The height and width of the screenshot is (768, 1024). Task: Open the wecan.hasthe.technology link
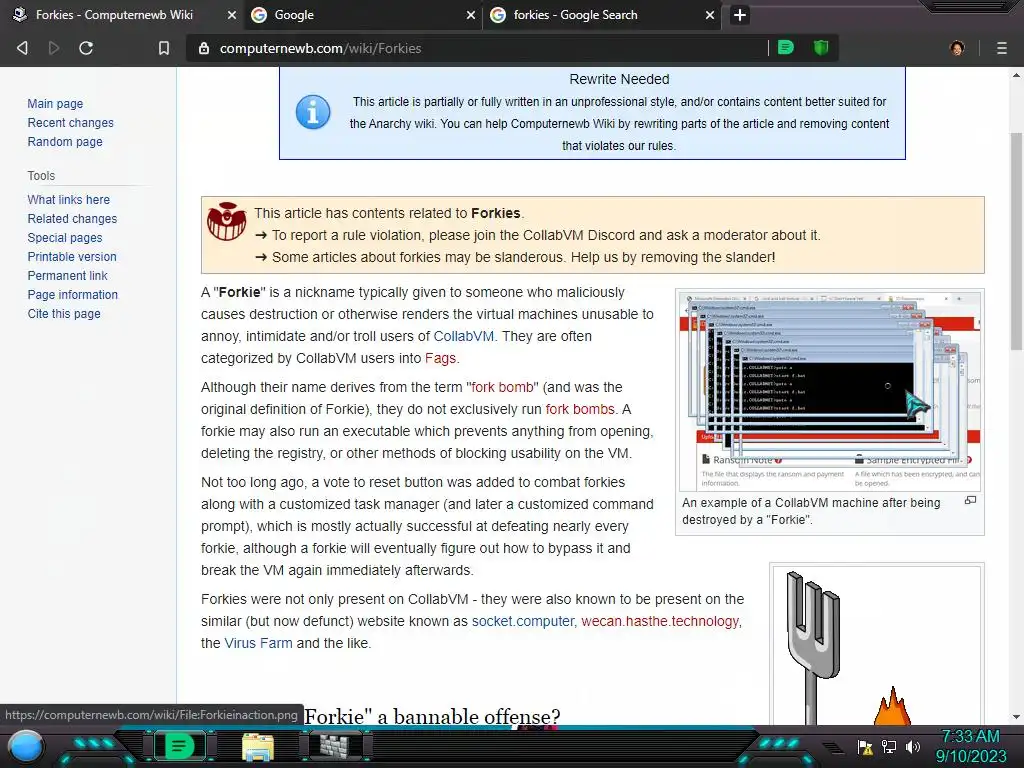pos(660,621)
